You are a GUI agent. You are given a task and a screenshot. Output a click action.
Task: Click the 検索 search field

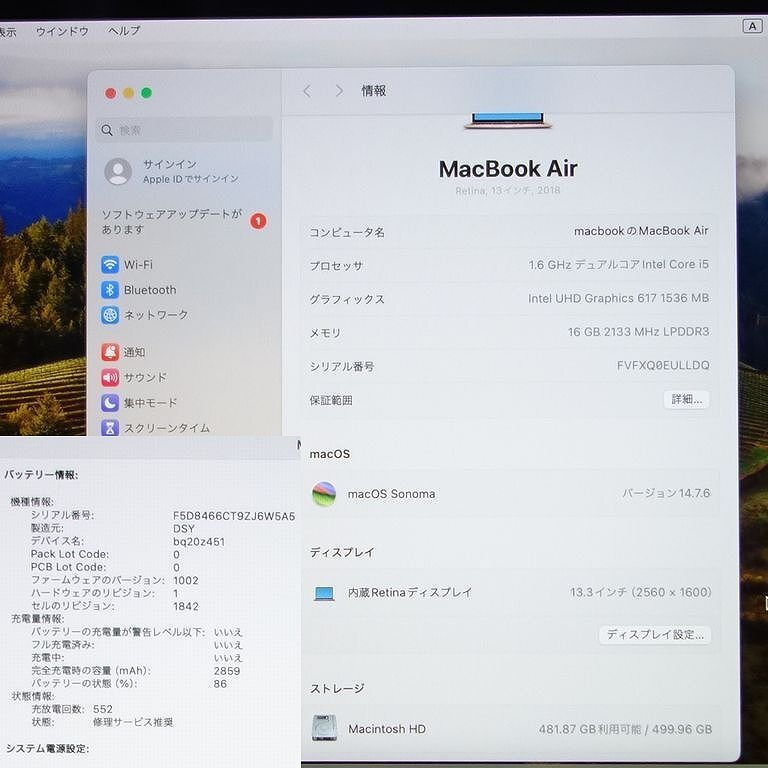[x=184, y=129]
